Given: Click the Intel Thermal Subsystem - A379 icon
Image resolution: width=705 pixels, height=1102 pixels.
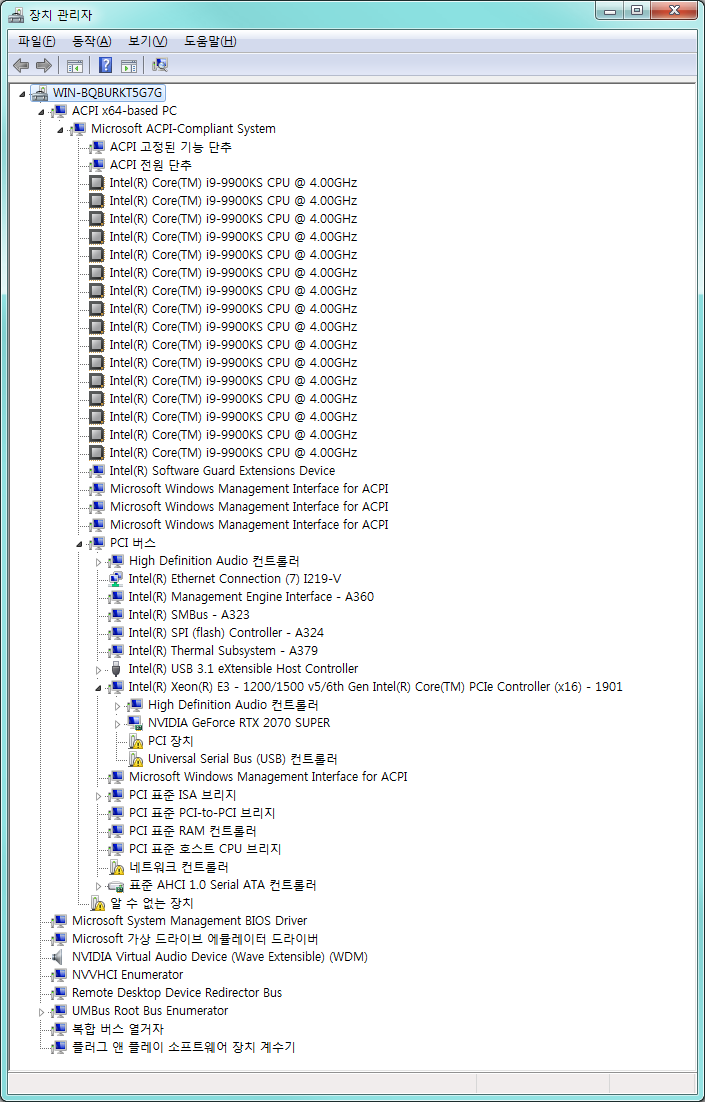Looking at the screenshot, I should pyautogui.click(x=117, y=651).
